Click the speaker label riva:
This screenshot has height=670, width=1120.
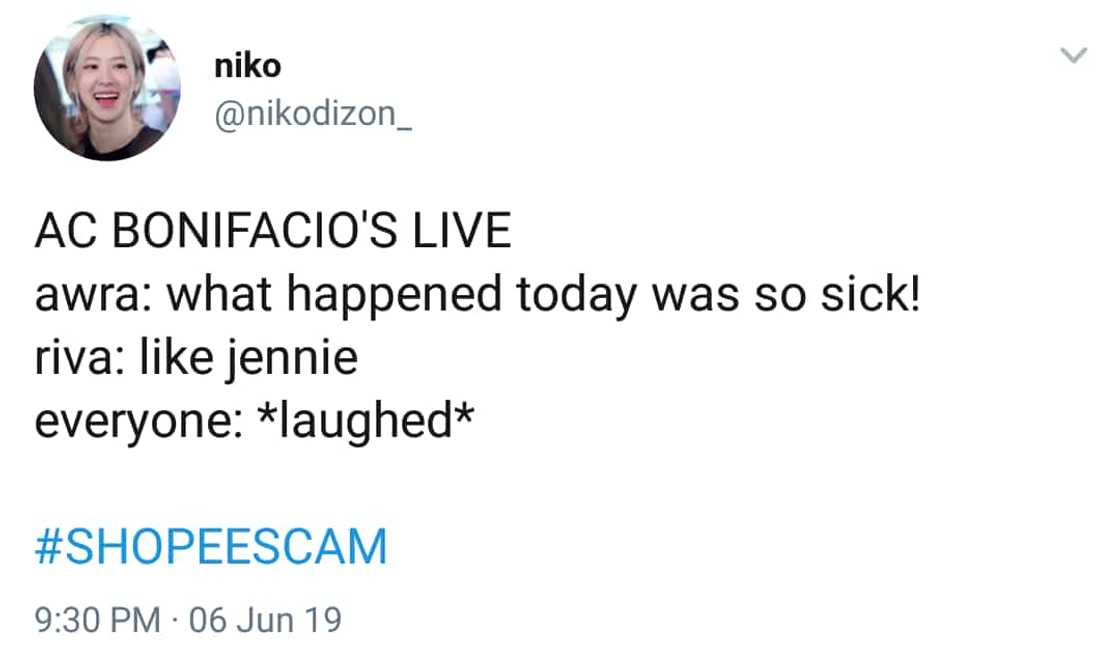coord(79,359)
